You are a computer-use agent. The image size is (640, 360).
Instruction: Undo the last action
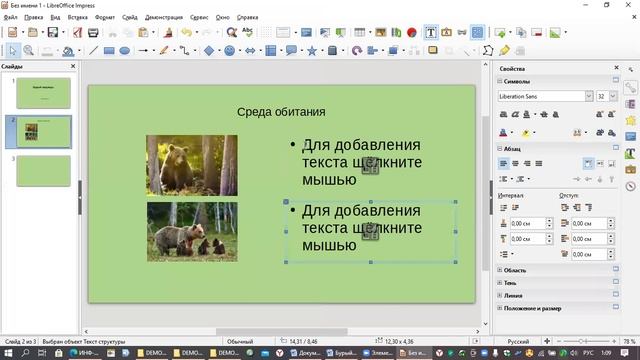click(x=187, y=32)
